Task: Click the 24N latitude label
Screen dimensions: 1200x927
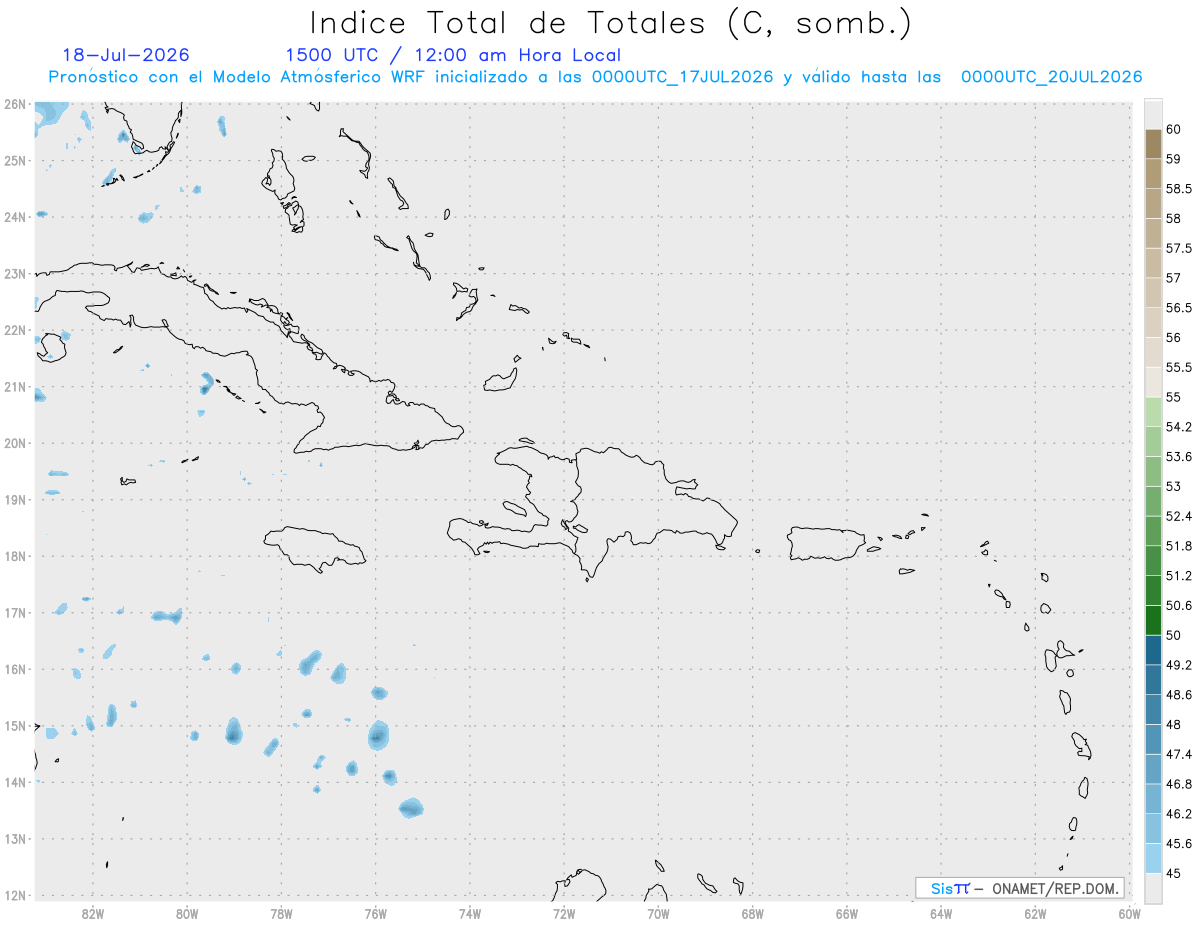Action: [15, 217]
